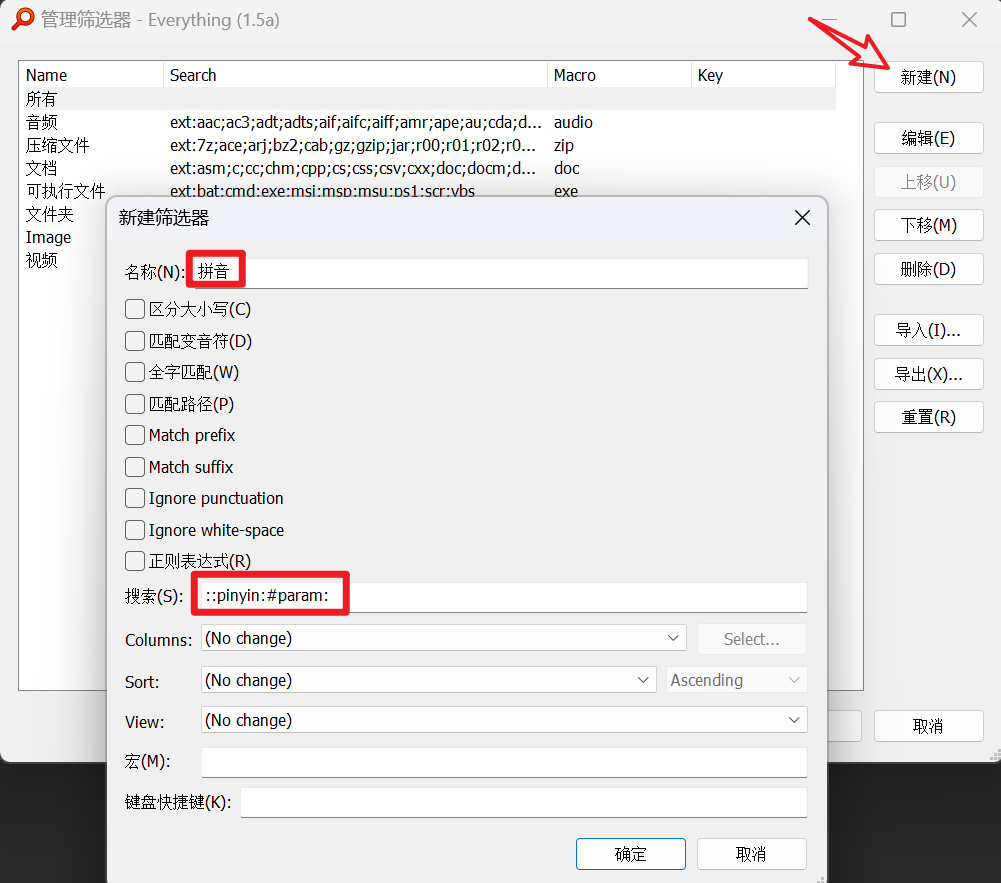Close the 管理筛选器 window
The width and height of the screenshot is (1001, 883).
click(x=969, y=20)
